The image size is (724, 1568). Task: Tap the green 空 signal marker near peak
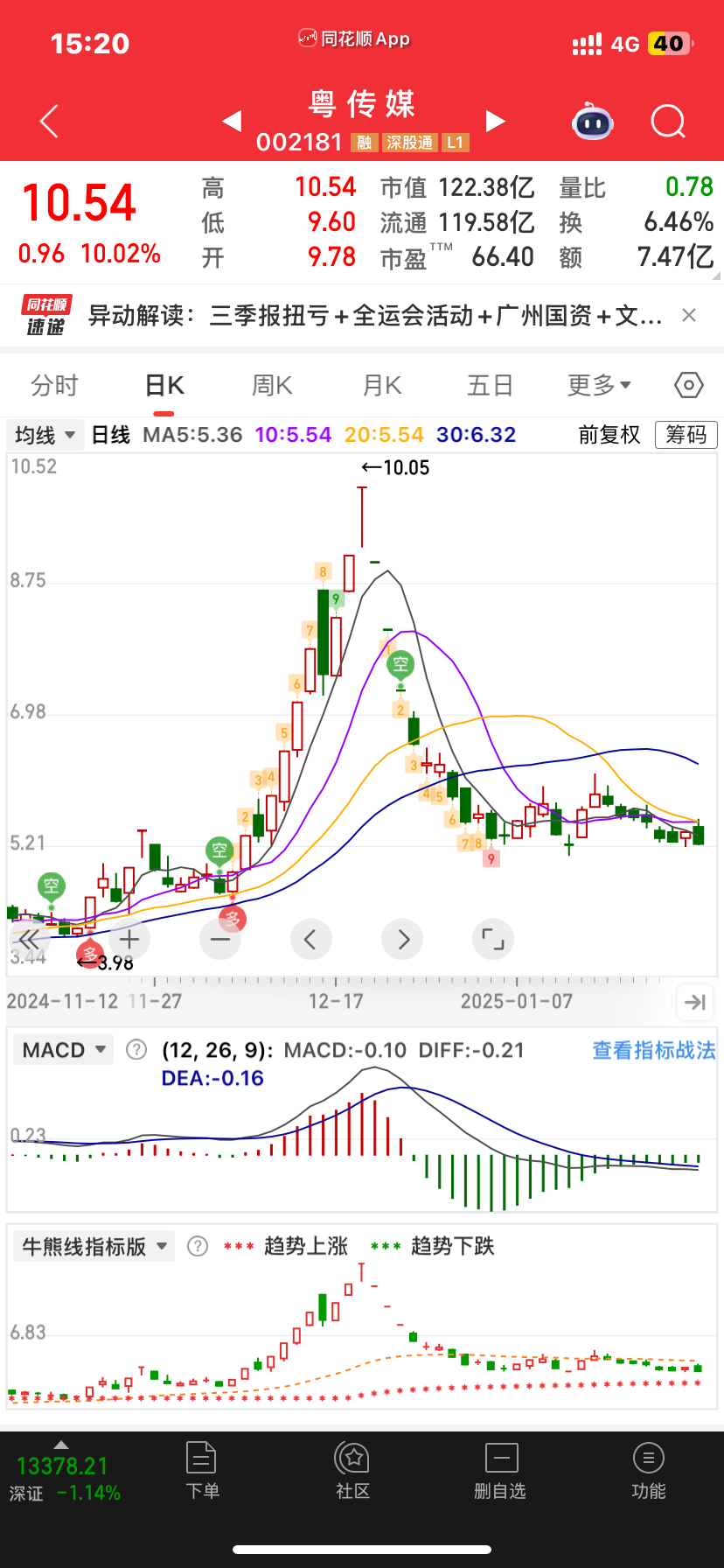coord(400,663)
